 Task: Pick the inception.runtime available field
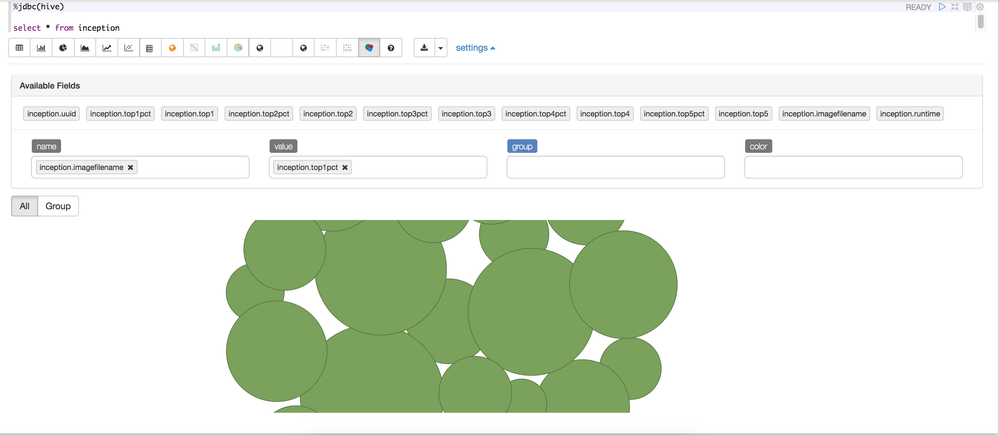[910, 114]
